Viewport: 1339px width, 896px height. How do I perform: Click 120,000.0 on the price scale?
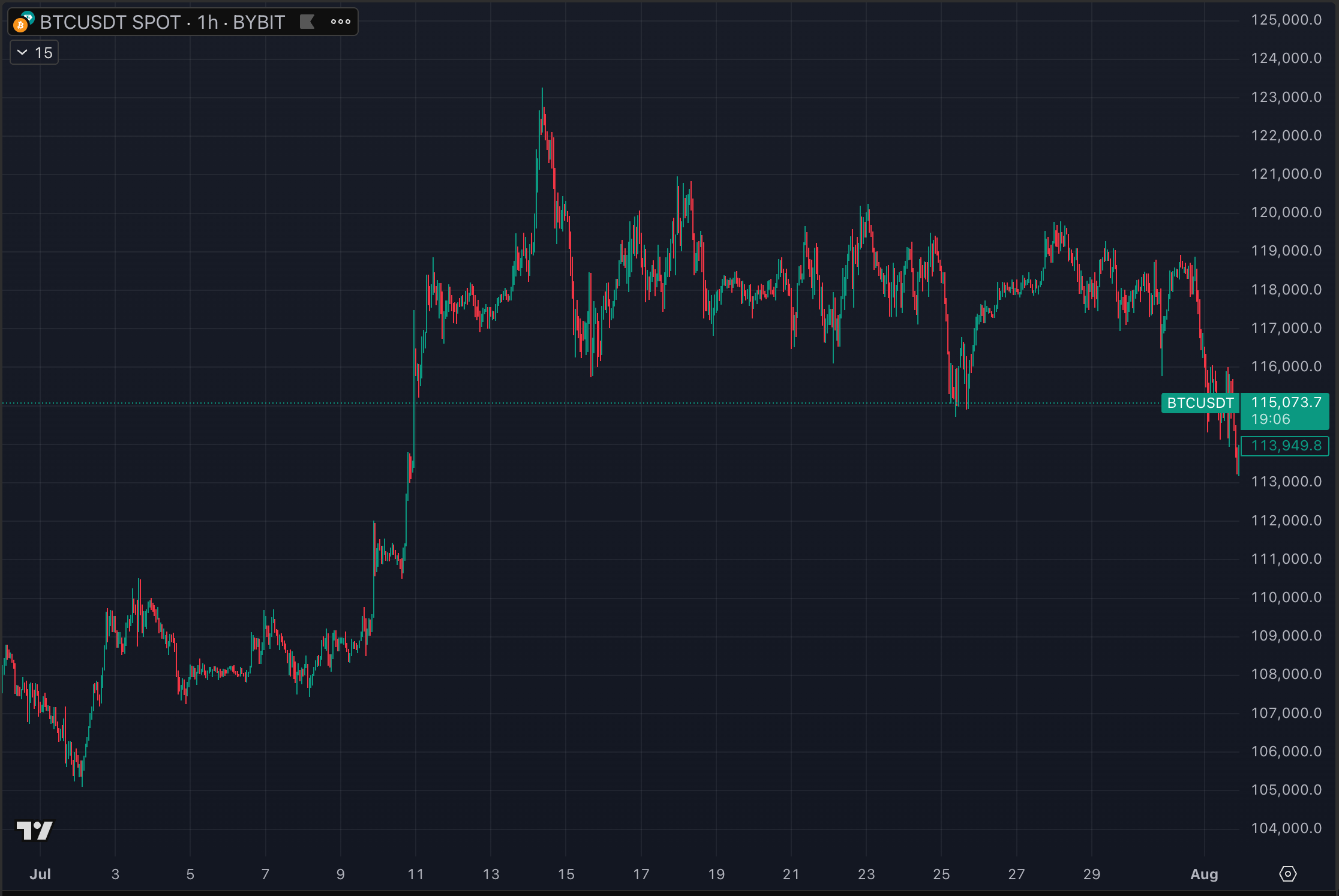point(1286,212)
